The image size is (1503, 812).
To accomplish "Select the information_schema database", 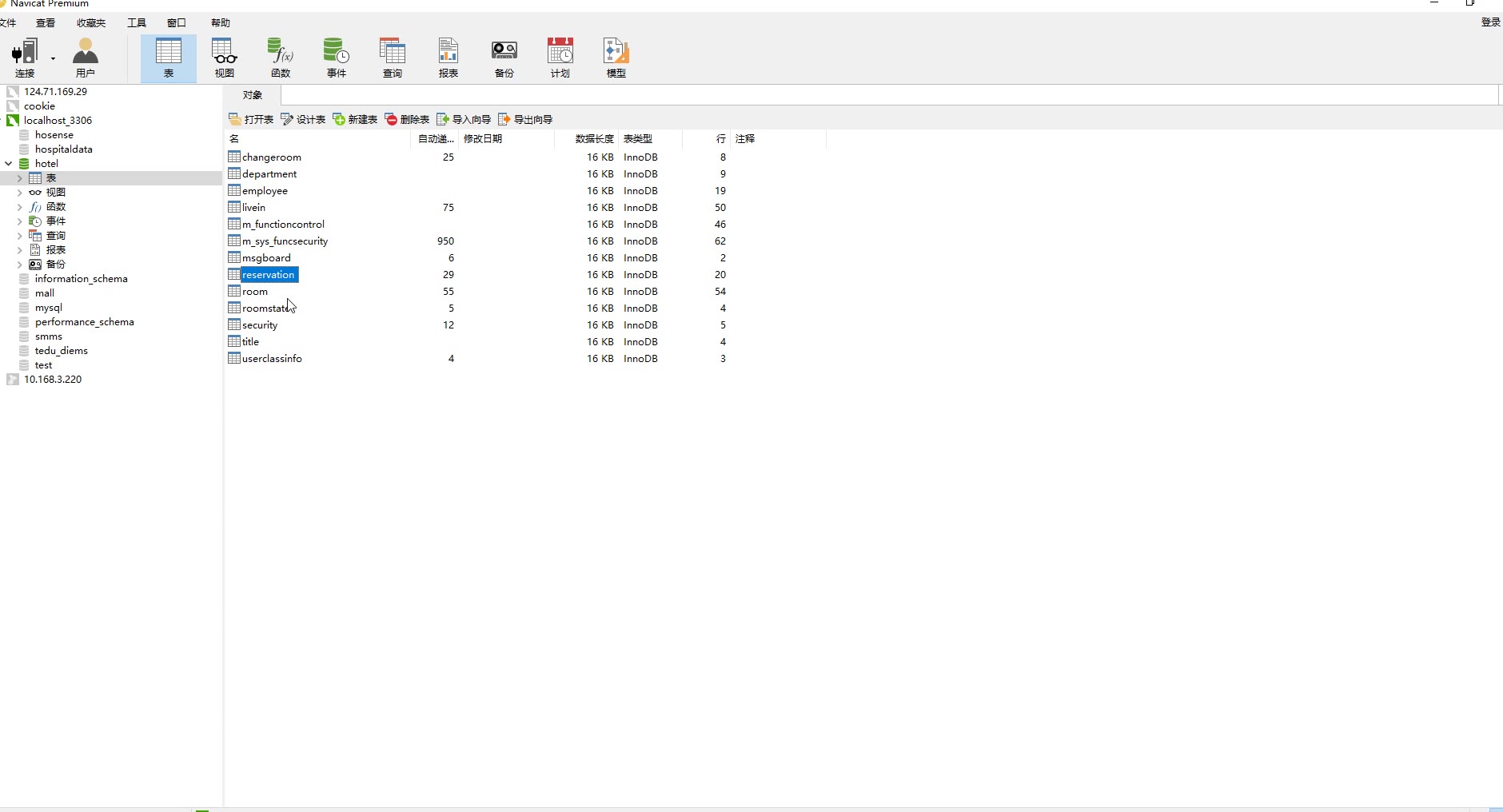I will click(x=81, y=278).
